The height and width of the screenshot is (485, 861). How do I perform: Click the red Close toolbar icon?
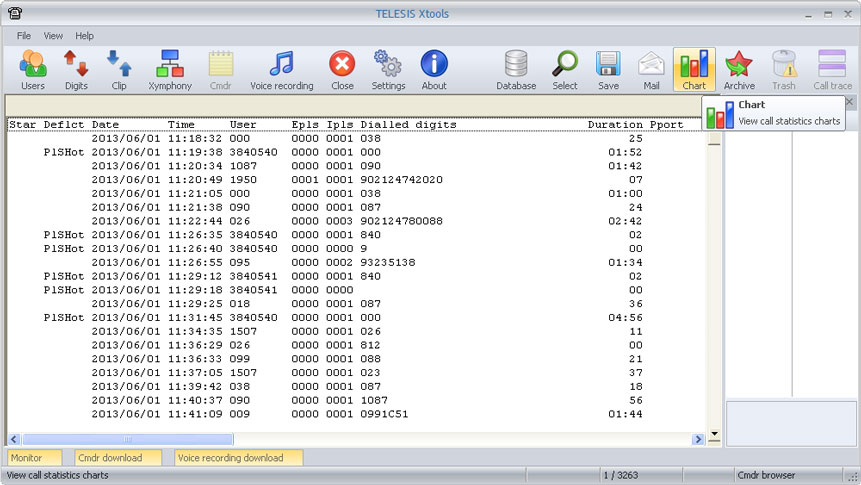[x=342, y=65]
